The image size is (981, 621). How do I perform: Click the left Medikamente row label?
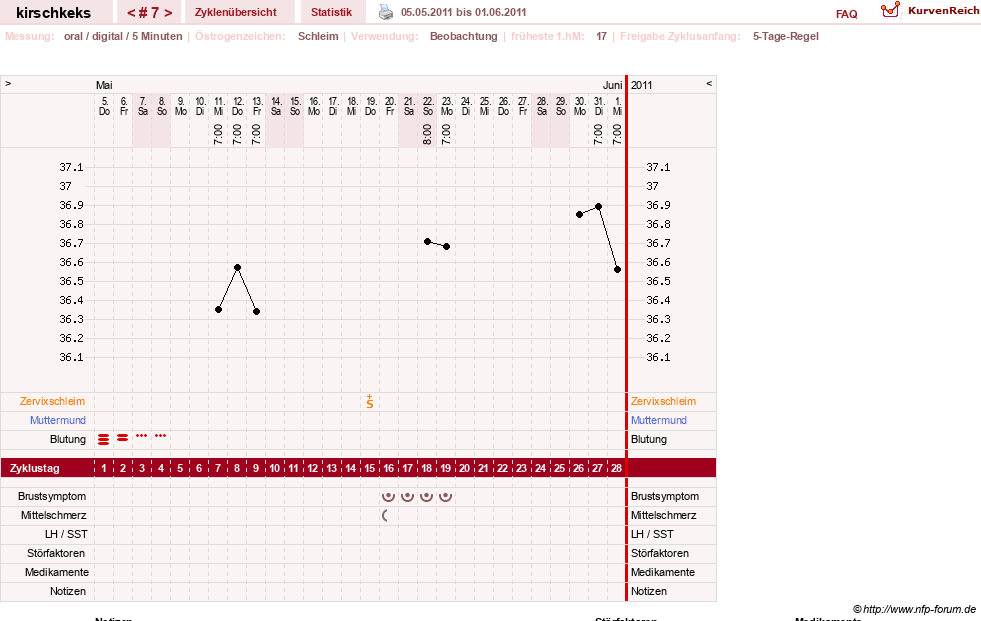tap(56, 572)
